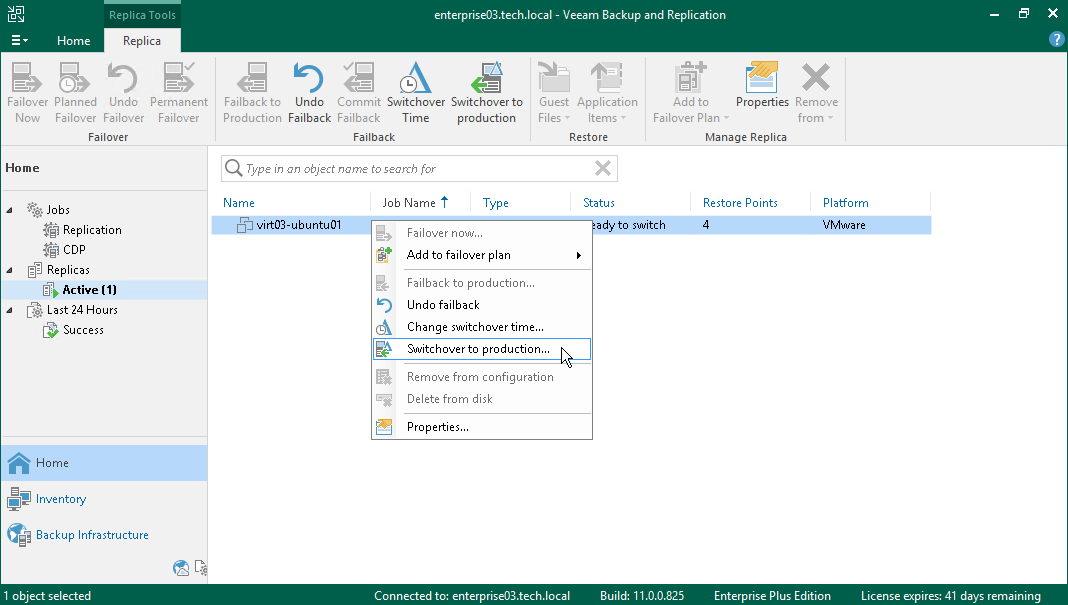Image resolution: width=1068 pixels, height=605 pixels.
Task: Clear search box with X icon
Action: pyautogui.click(x=602, y=168)
